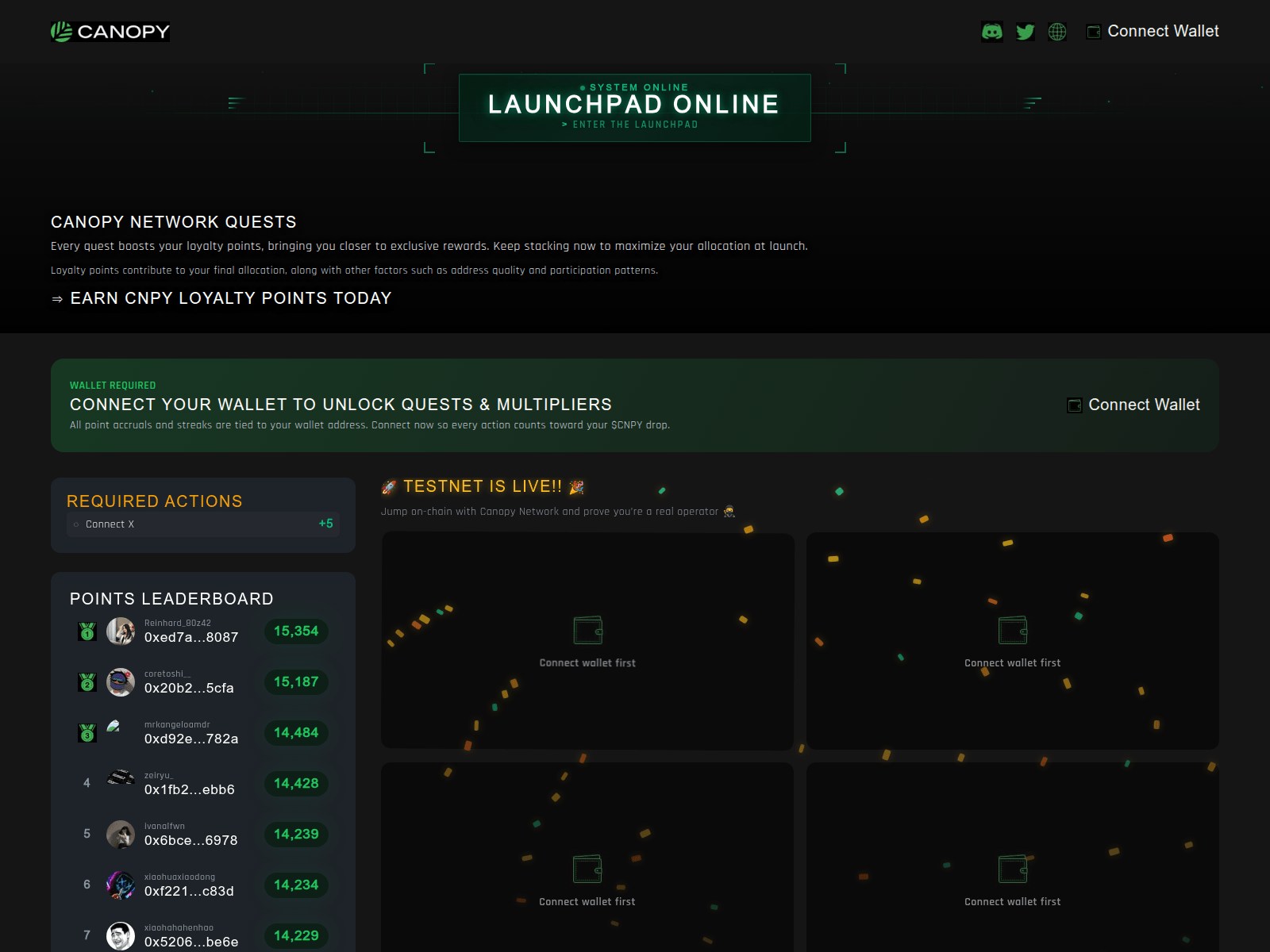Click the Canopy Network Quests heading
The height and width of the screenshot is (952, 1270).
(x=174, y=222)
